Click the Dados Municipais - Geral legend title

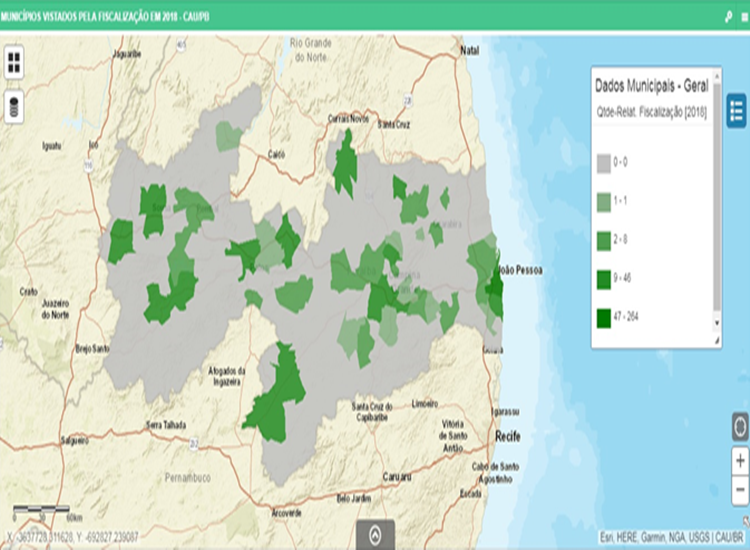650,86
